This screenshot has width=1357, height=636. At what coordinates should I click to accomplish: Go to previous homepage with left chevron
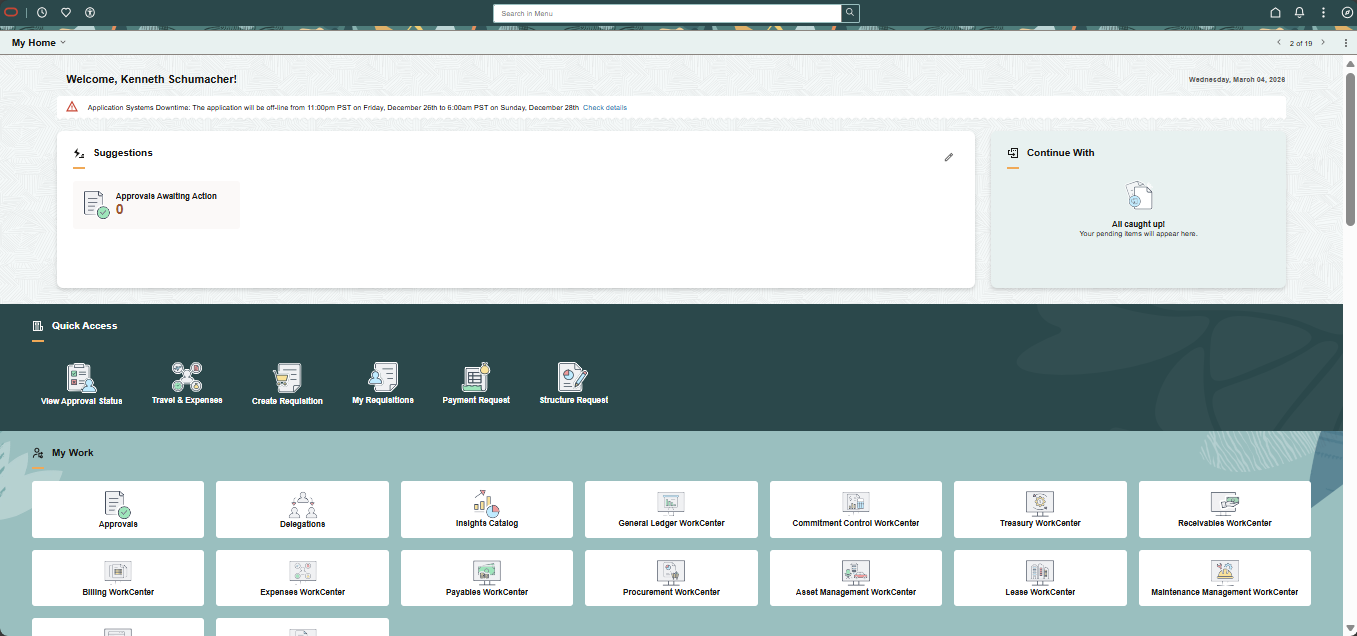click(1278, 43)
